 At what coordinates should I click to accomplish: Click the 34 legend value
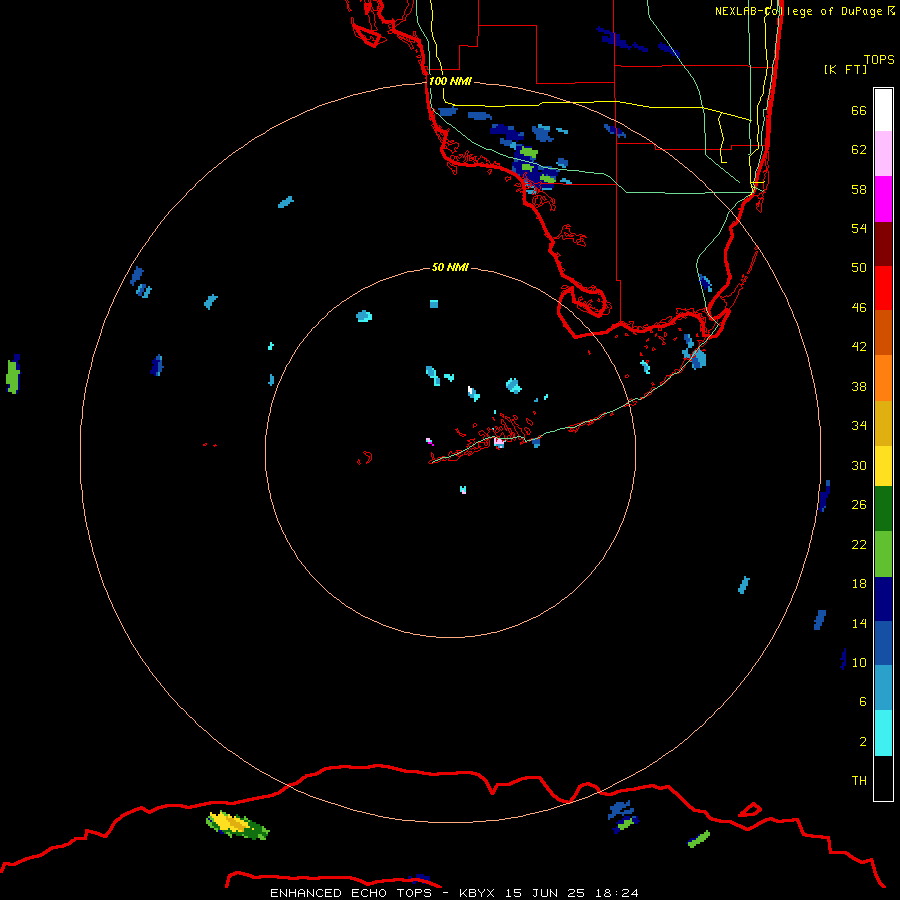(x=859, y=426)
